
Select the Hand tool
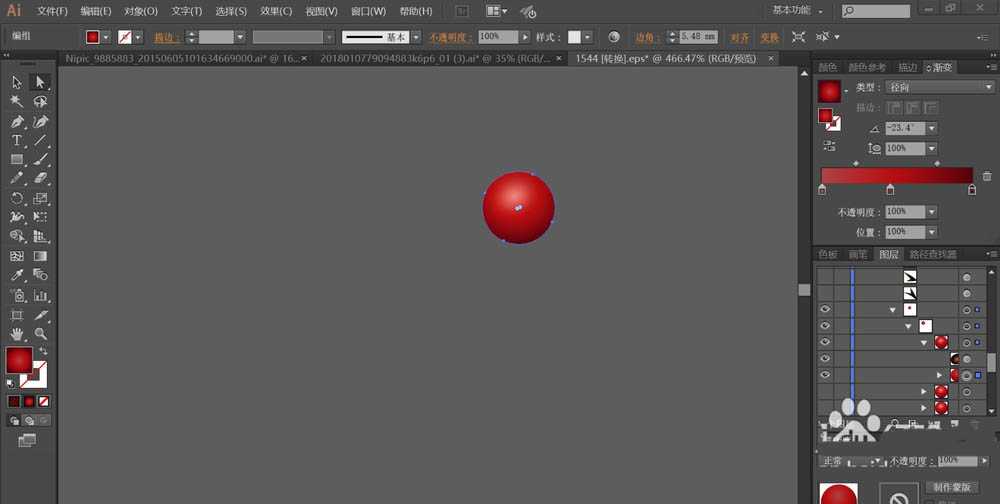17,334
